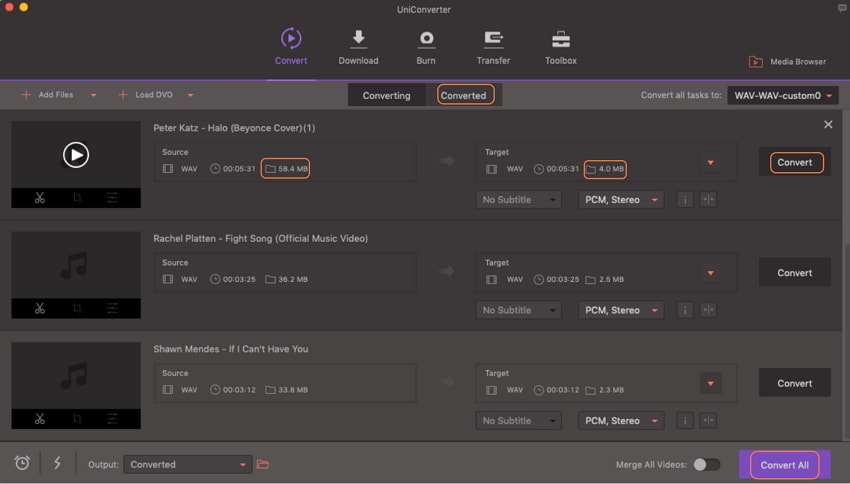Switch to the Converted tab

pos(463,95)
